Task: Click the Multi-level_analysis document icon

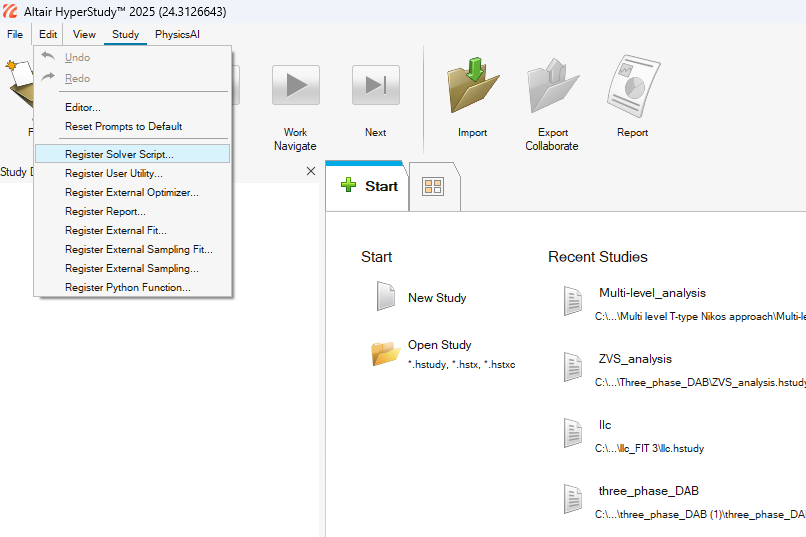Action: click(x=573, y=301)
